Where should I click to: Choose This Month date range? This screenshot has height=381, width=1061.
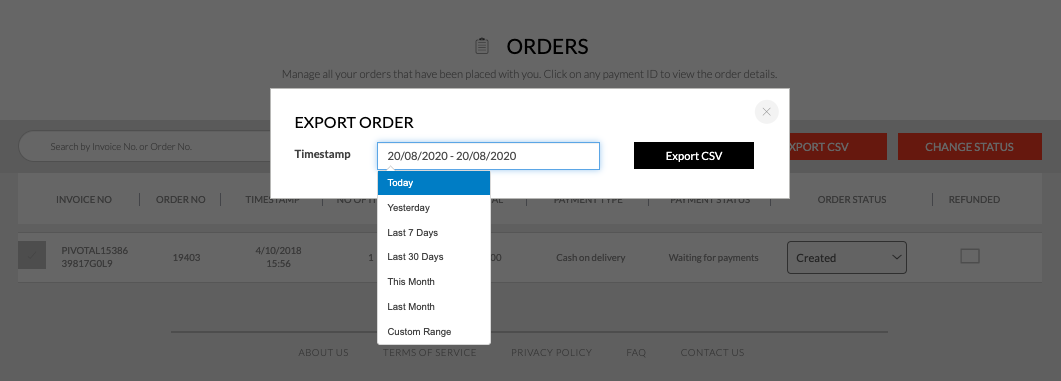434,282
